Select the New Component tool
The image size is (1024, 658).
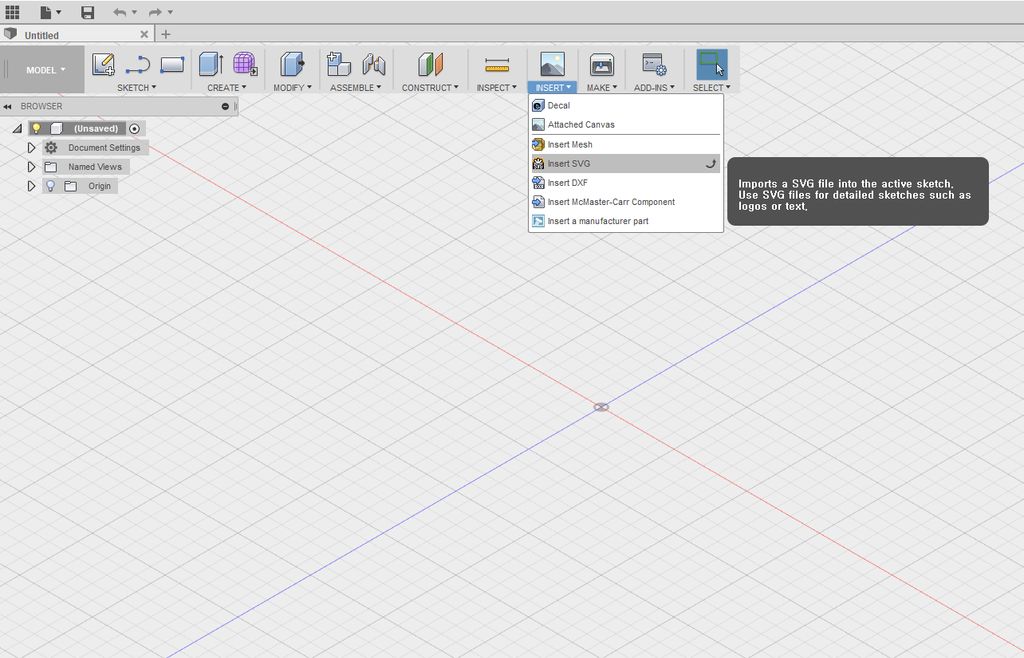[x=338, y=64]
